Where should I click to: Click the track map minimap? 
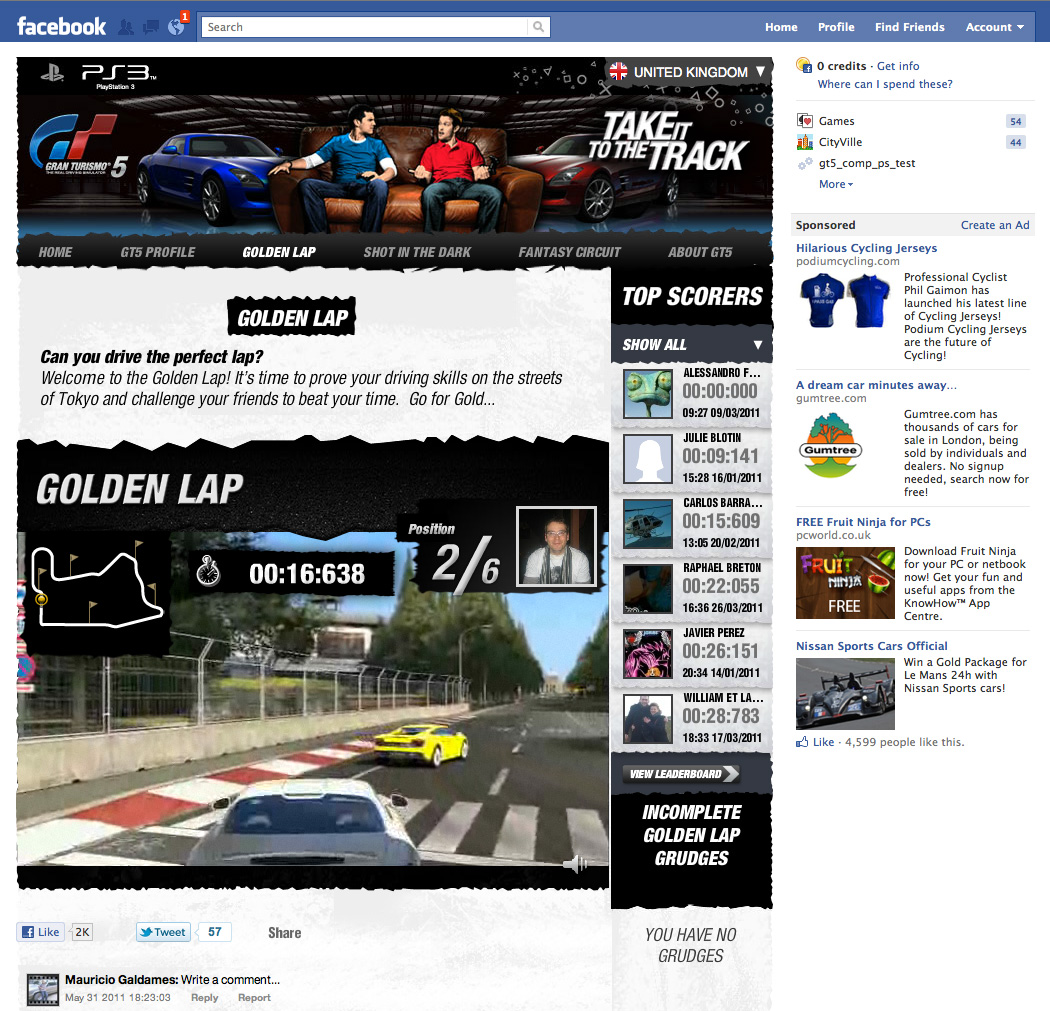tap(97, 588)
